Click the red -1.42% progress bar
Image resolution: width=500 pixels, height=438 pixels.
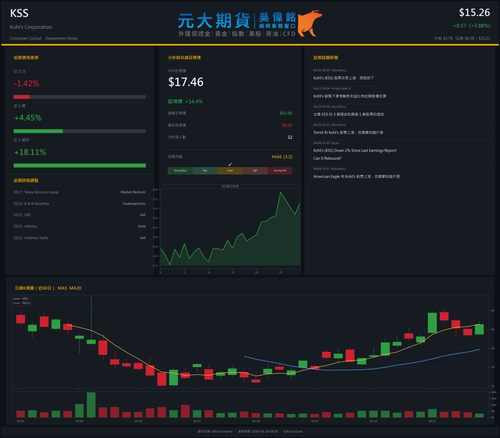click(22, 97)
